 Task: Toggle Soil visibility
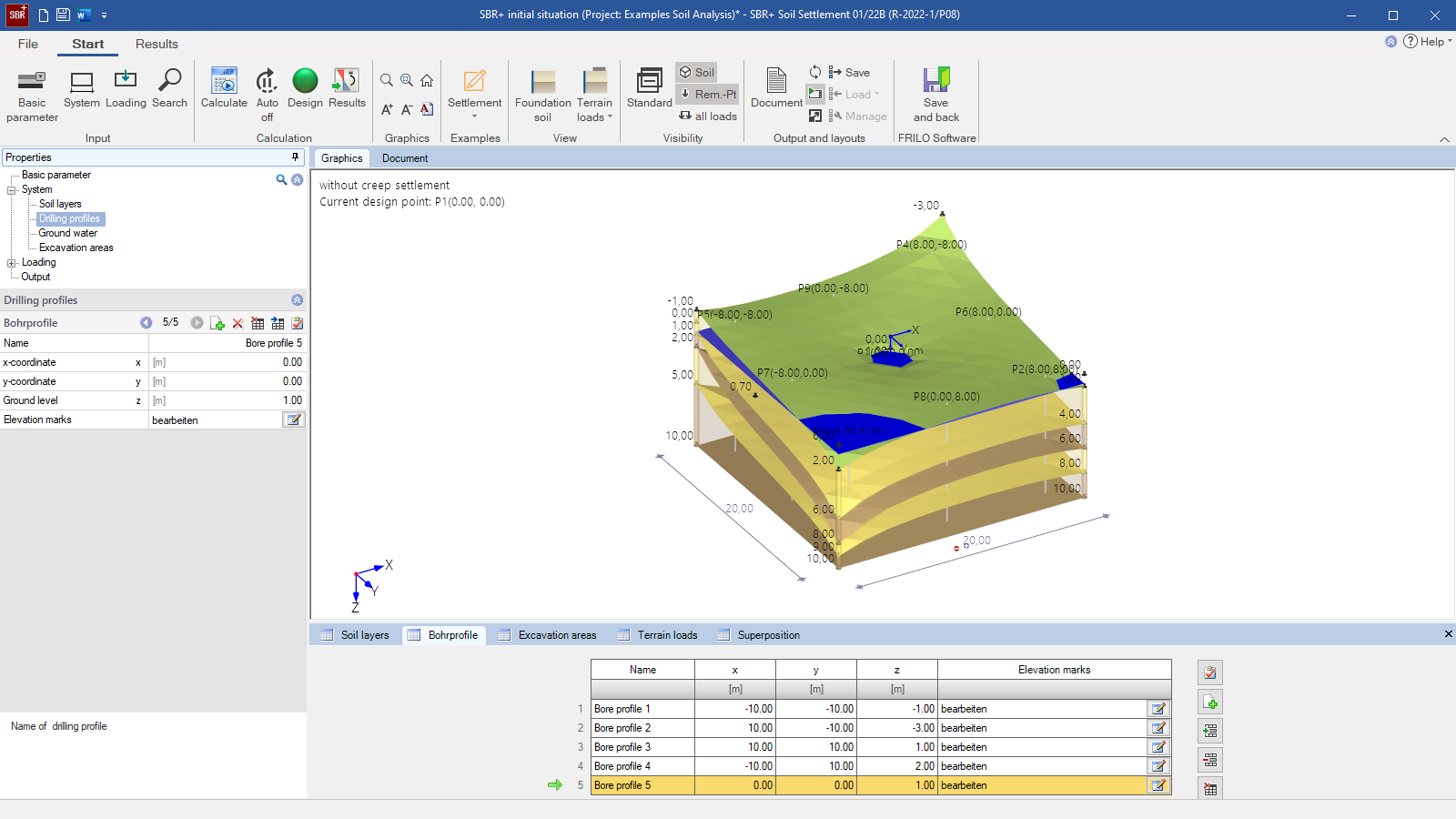697,72
